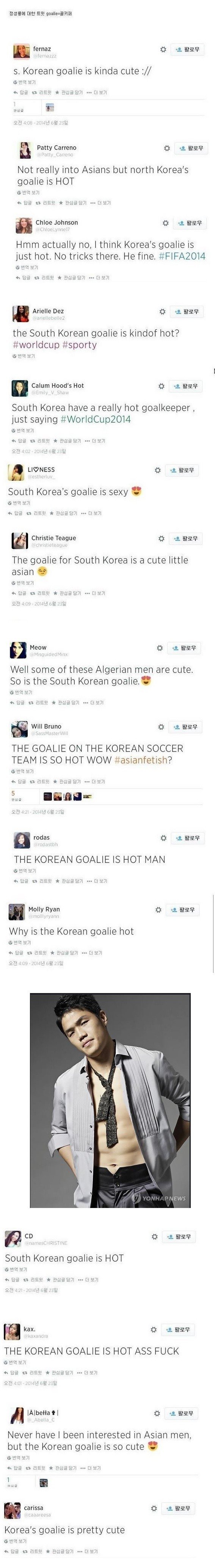This screenshot has height=1568, width=215.
Task: Open Chloe Johnson's profile avatar
Action: pyautogui.click(x=24, y=225)
